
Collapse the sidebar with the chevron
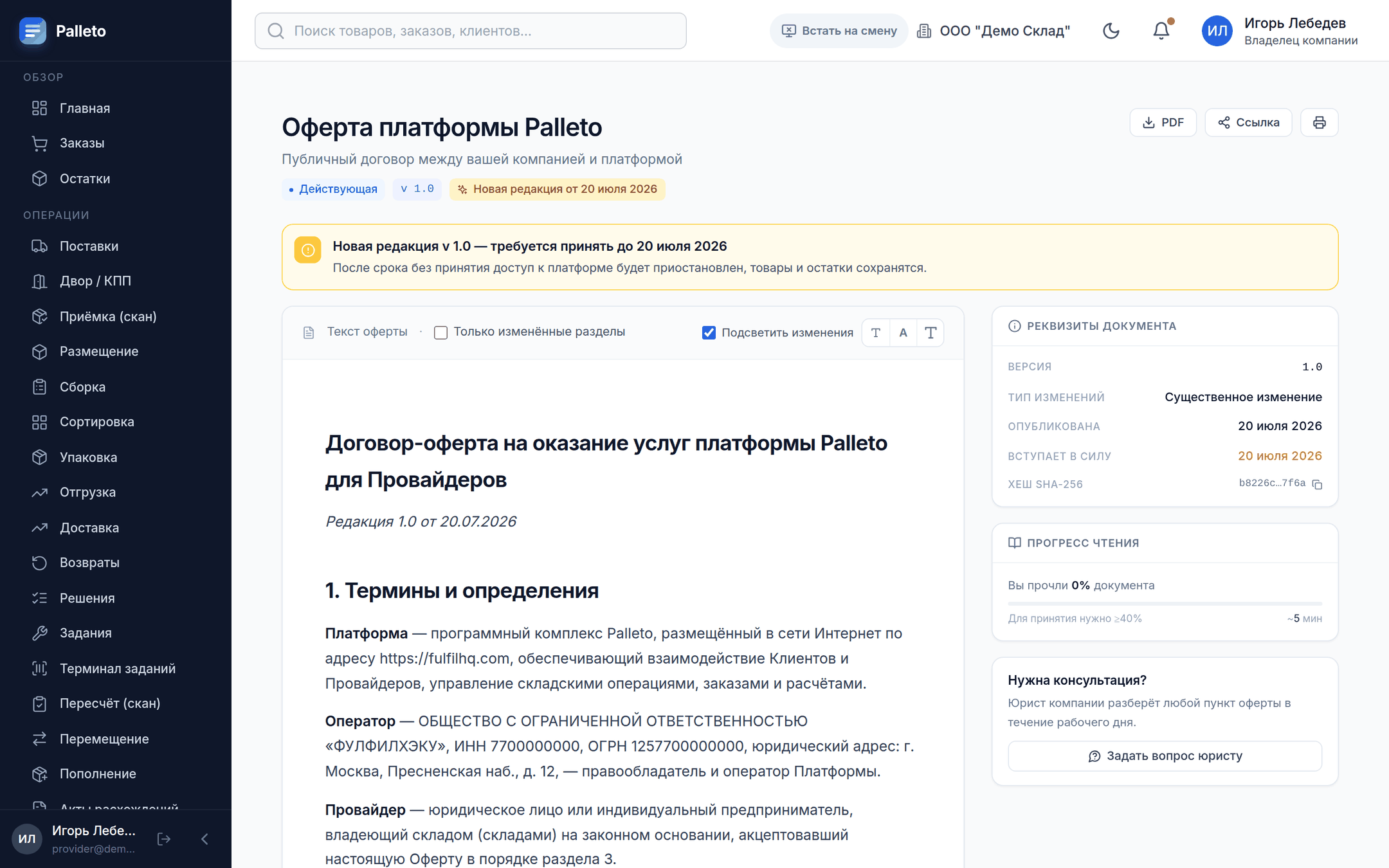click(204, 839)
